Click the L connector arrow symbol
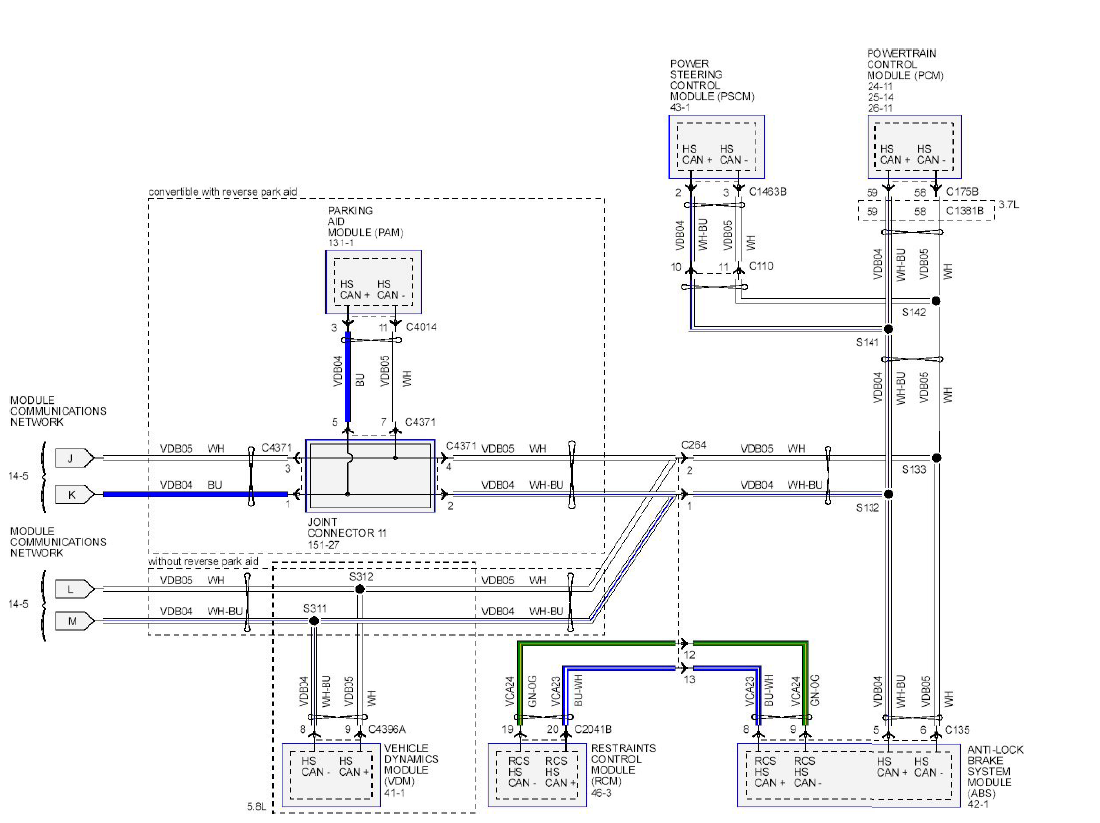This screenshot has height=823, width=1100. [x=74, y=589]
